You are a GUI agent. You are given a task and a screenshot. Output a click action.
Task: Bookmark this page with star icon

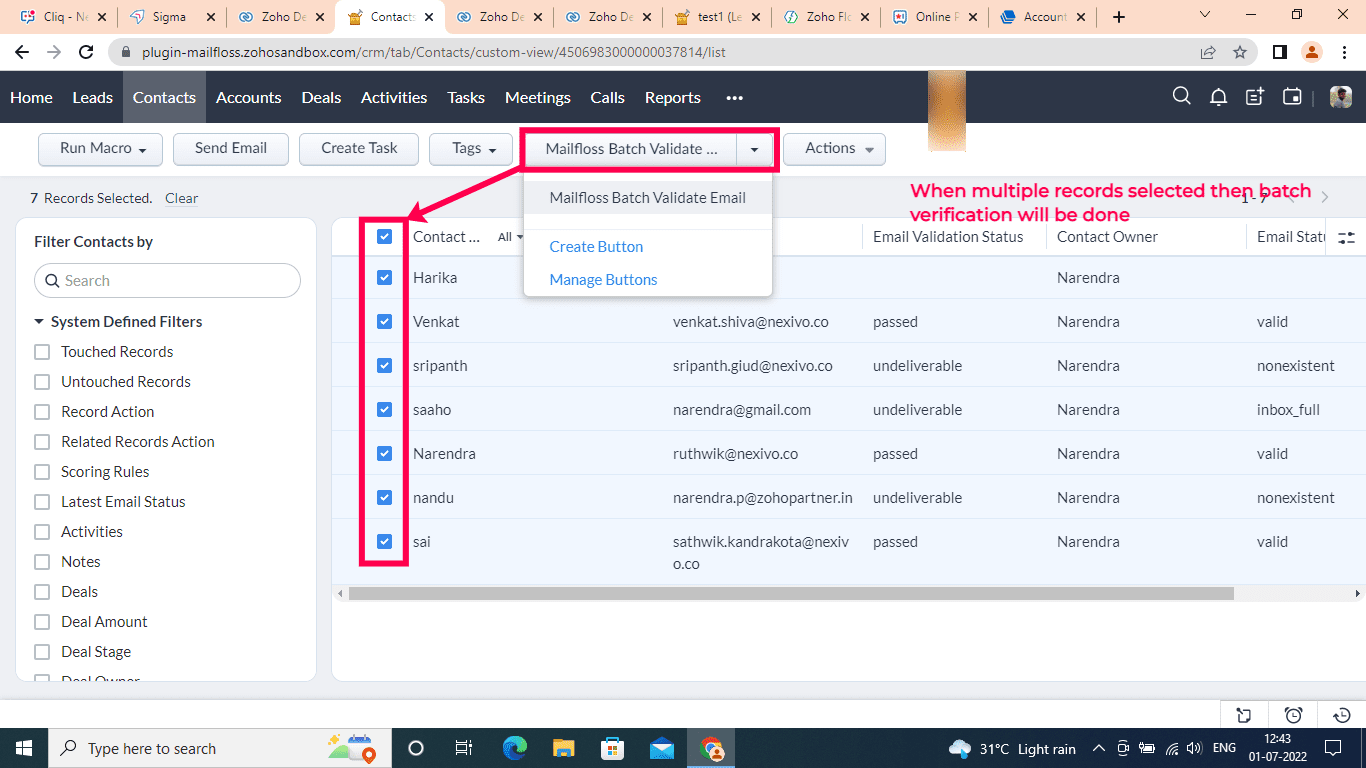[1240, 52]
